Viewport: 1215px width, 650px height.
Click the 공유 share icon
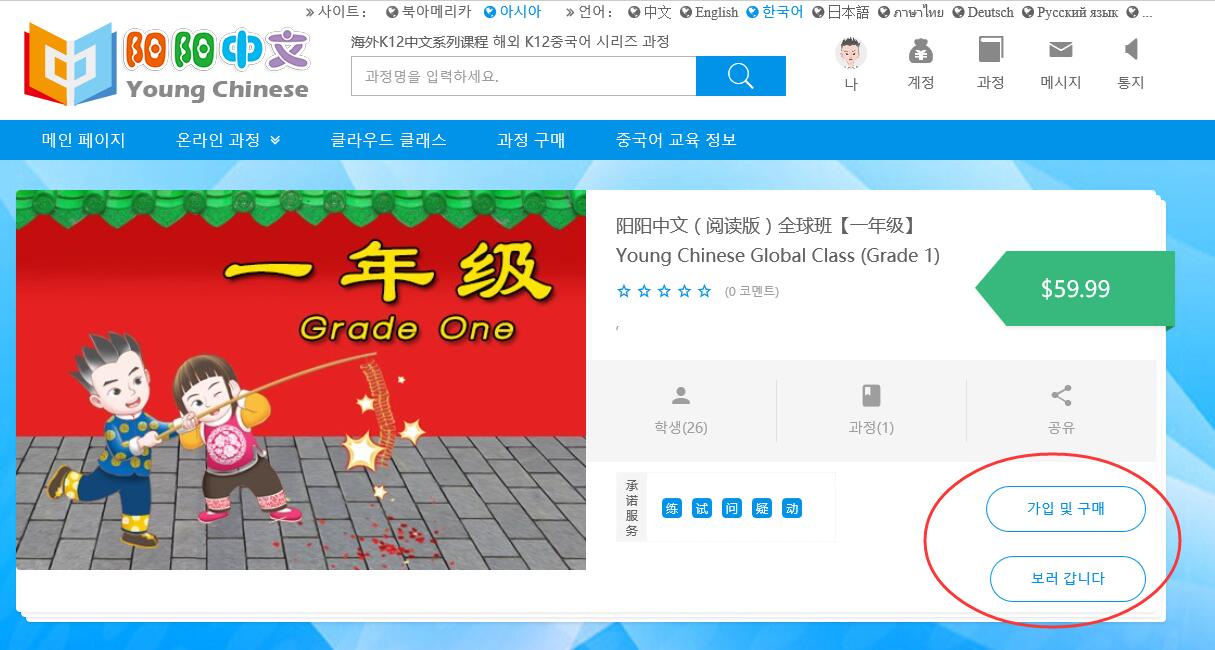[1061, 395]
